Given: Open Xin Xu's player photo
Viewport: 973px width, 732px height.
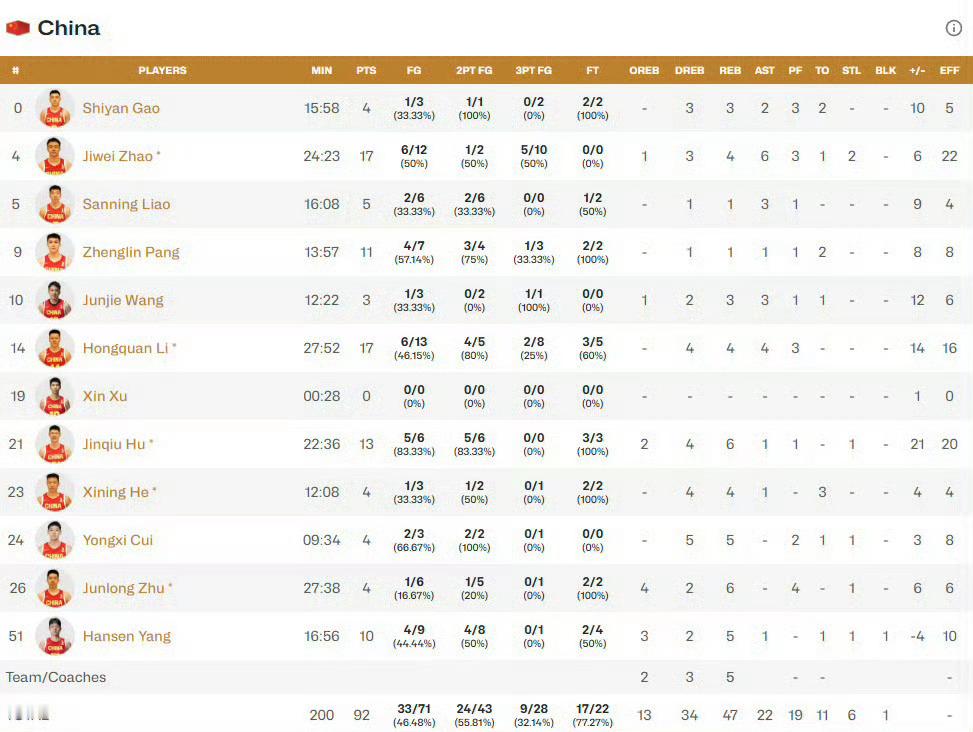Looking at the screenshot, I should click(55, 396).
